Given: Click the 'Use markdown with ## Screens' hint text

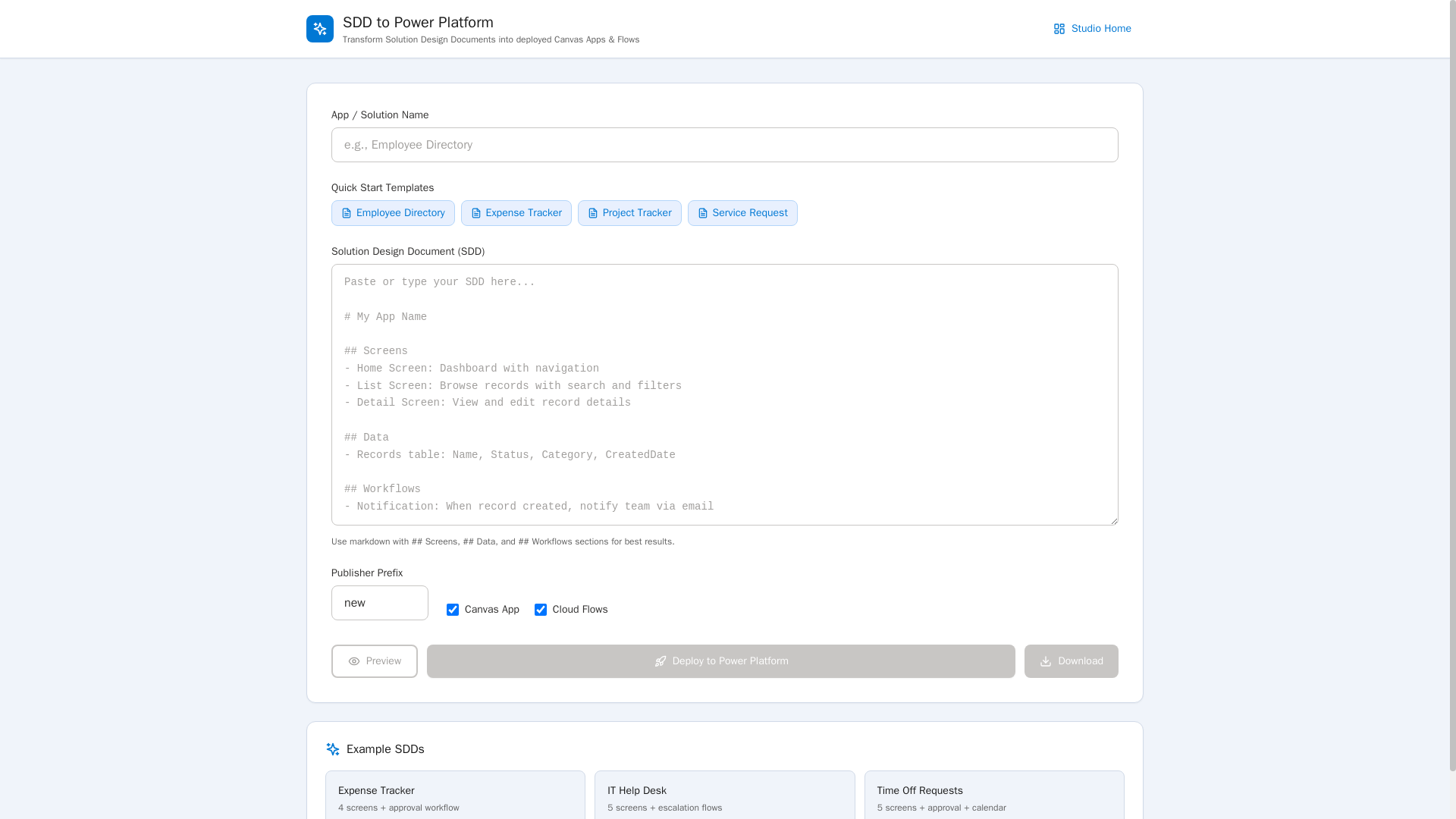Looking at the screenshot, I should coord(503,541).
